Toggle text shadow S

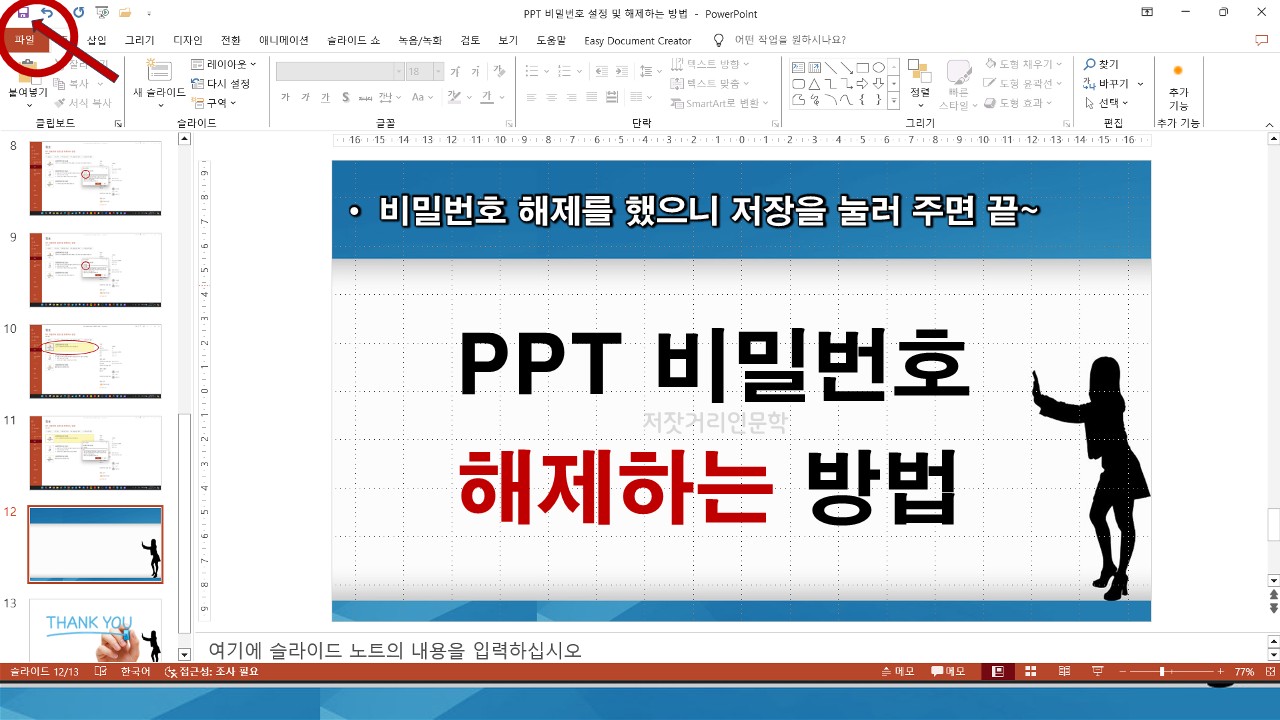point(345,97)
